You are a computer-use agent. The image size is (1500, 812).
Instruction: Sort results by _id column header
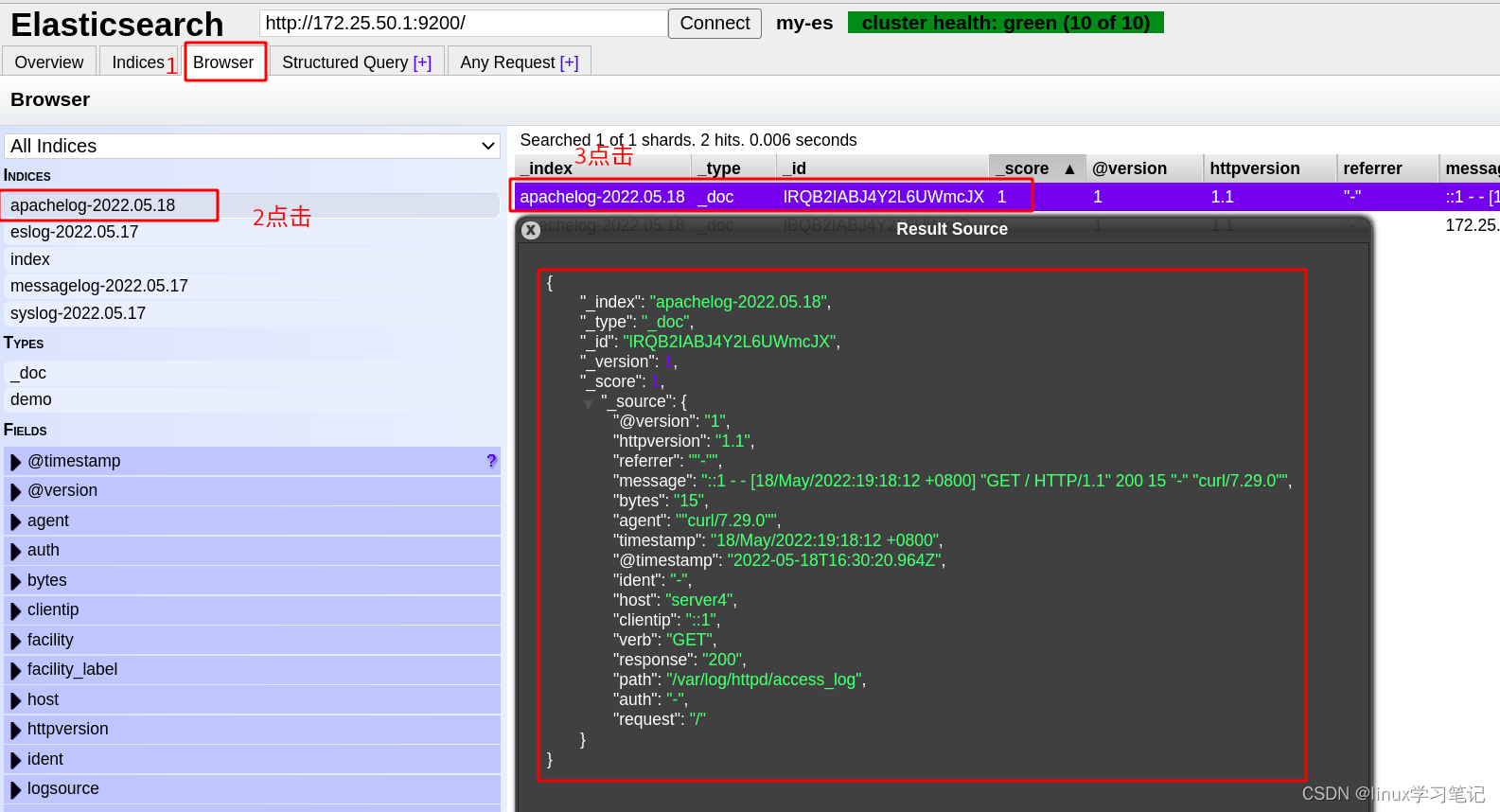pos(882,168)
